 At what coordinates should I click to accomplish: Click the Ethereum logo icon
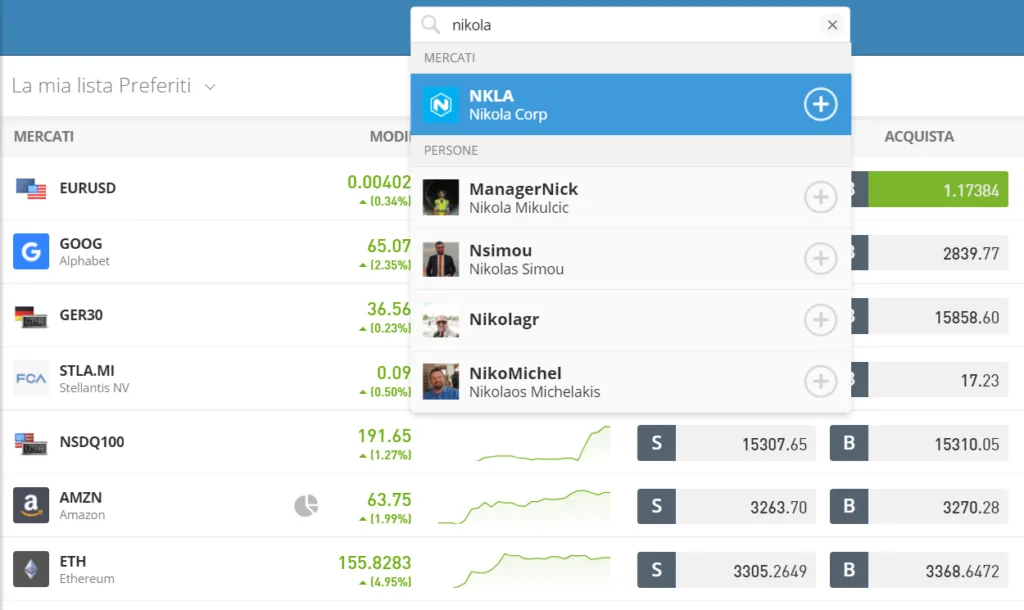pos(31,569)
